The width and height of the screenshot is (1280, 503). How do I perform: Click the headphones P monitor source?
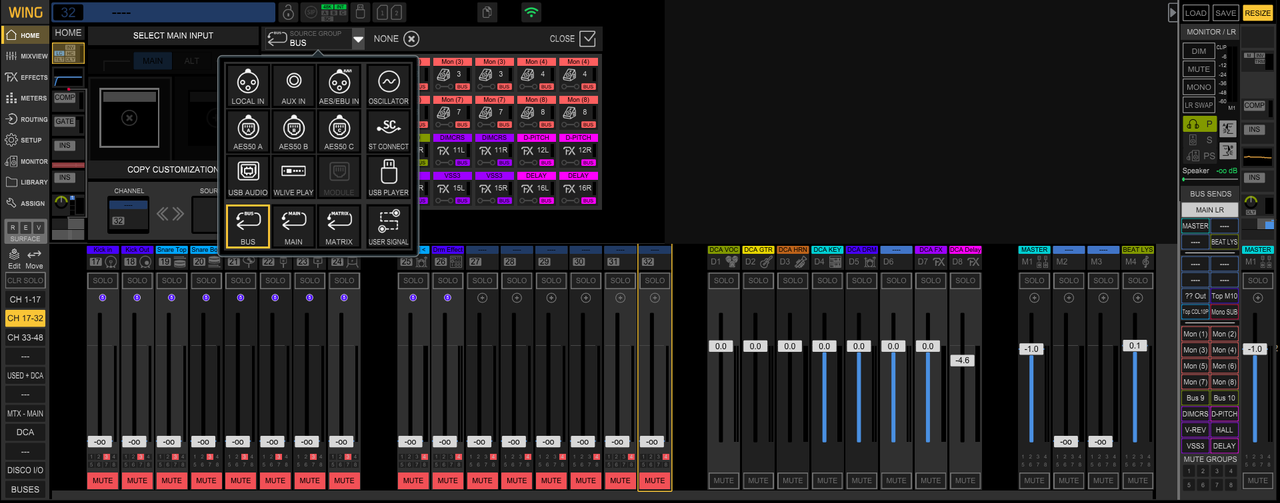tap(1199, 124)
